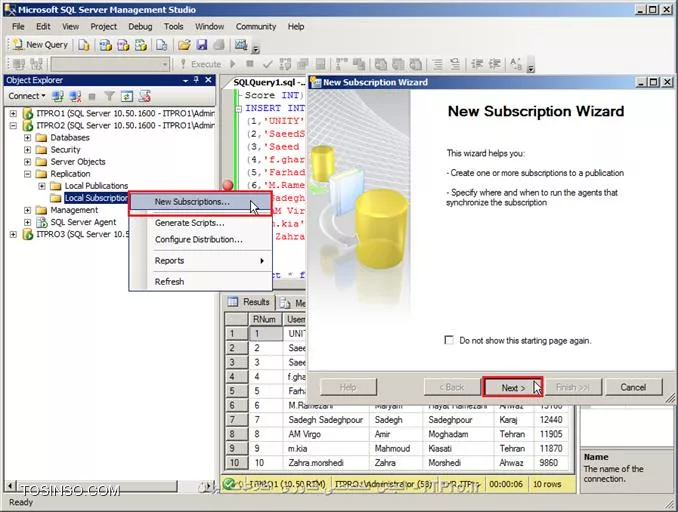Click the Refresh icon in the Object Explorer toolbar

point(127,96)
